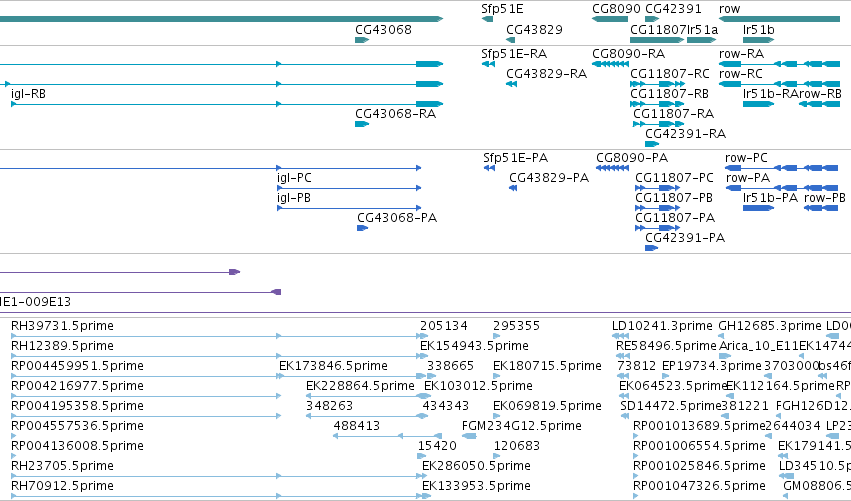Screen dimensions: 851x501
Task: Select the CG43068 gene label in top track
Action: point(383,29)
